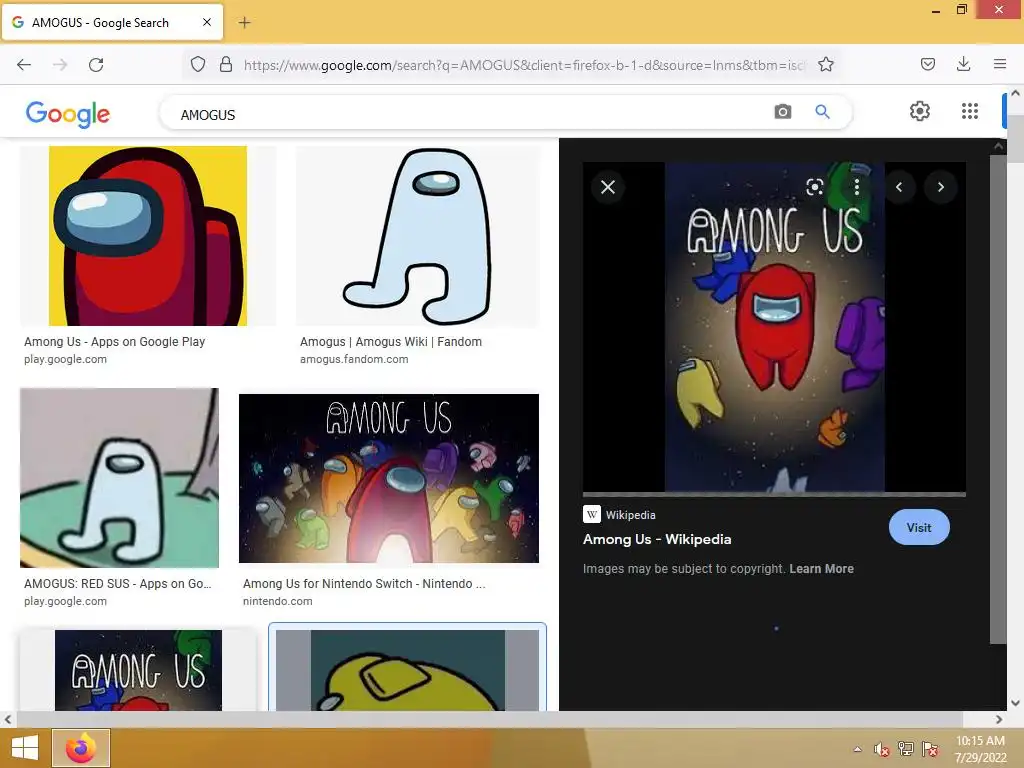Open bottom-left Among Us poster thumbnail

click(x=138, y=670)
